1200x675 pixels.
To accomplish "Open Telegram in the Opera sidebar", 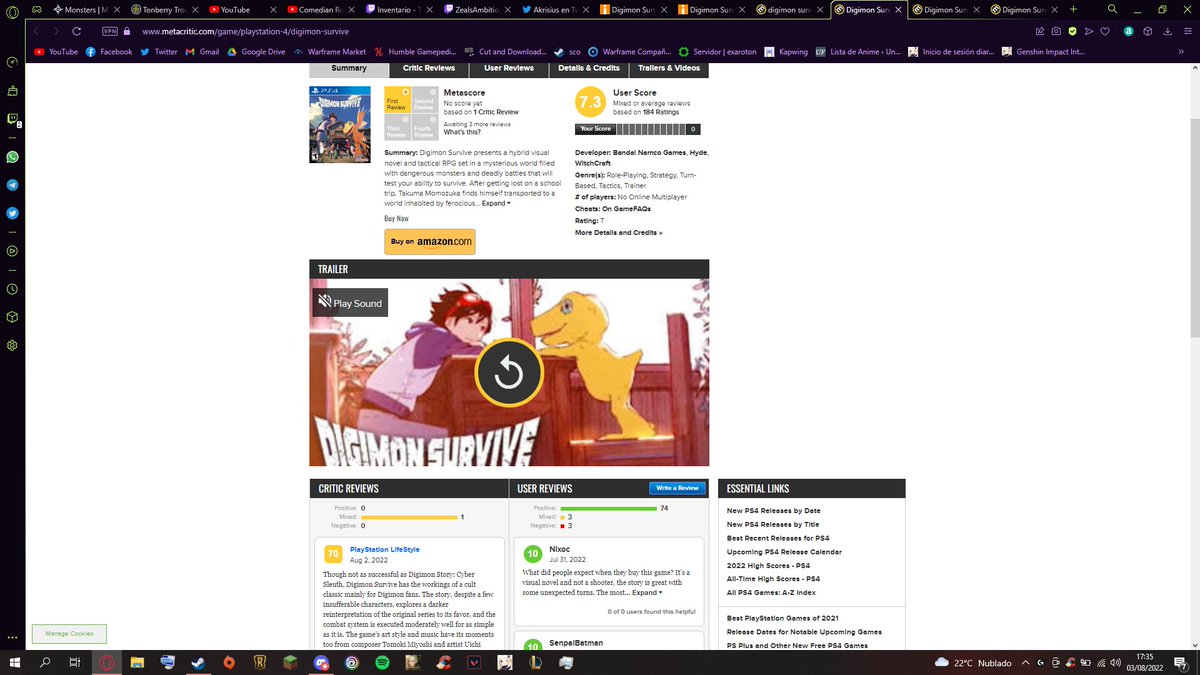I will (x=12, y=185).
